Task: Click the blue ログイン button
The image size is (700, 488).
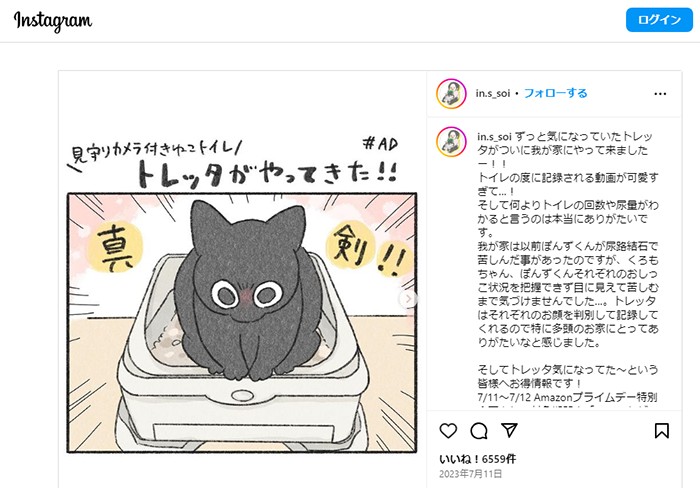Action: (659, 20)
